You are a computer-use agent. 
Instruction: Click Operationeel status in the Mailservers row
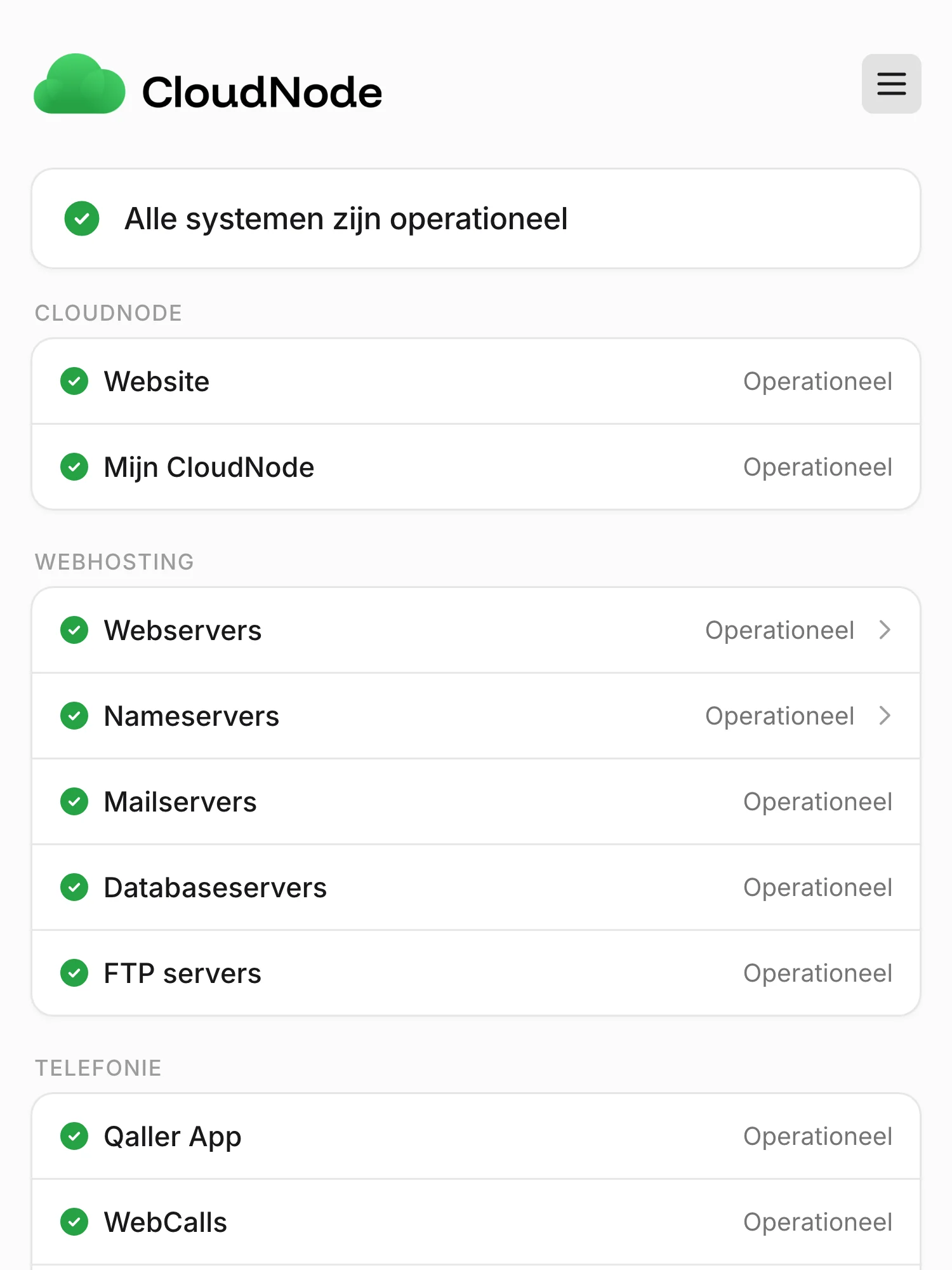(x=818, y=803)
